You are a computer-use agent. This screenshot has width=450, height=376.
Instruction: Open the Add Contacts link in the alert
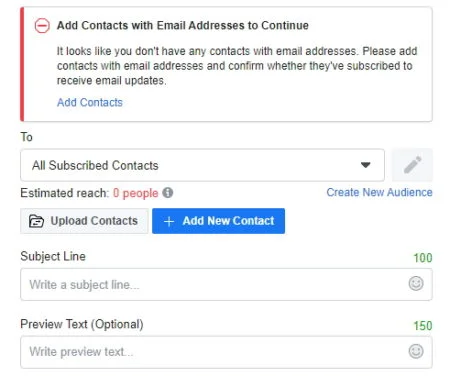90,102
